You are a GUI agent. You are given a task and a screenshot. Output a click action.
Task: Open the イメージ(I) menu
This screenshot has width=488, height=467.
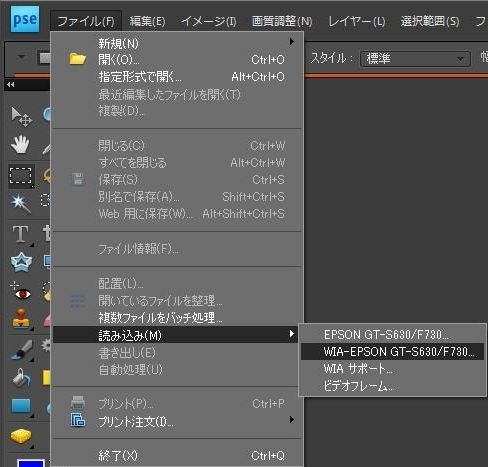coord(209,21)
